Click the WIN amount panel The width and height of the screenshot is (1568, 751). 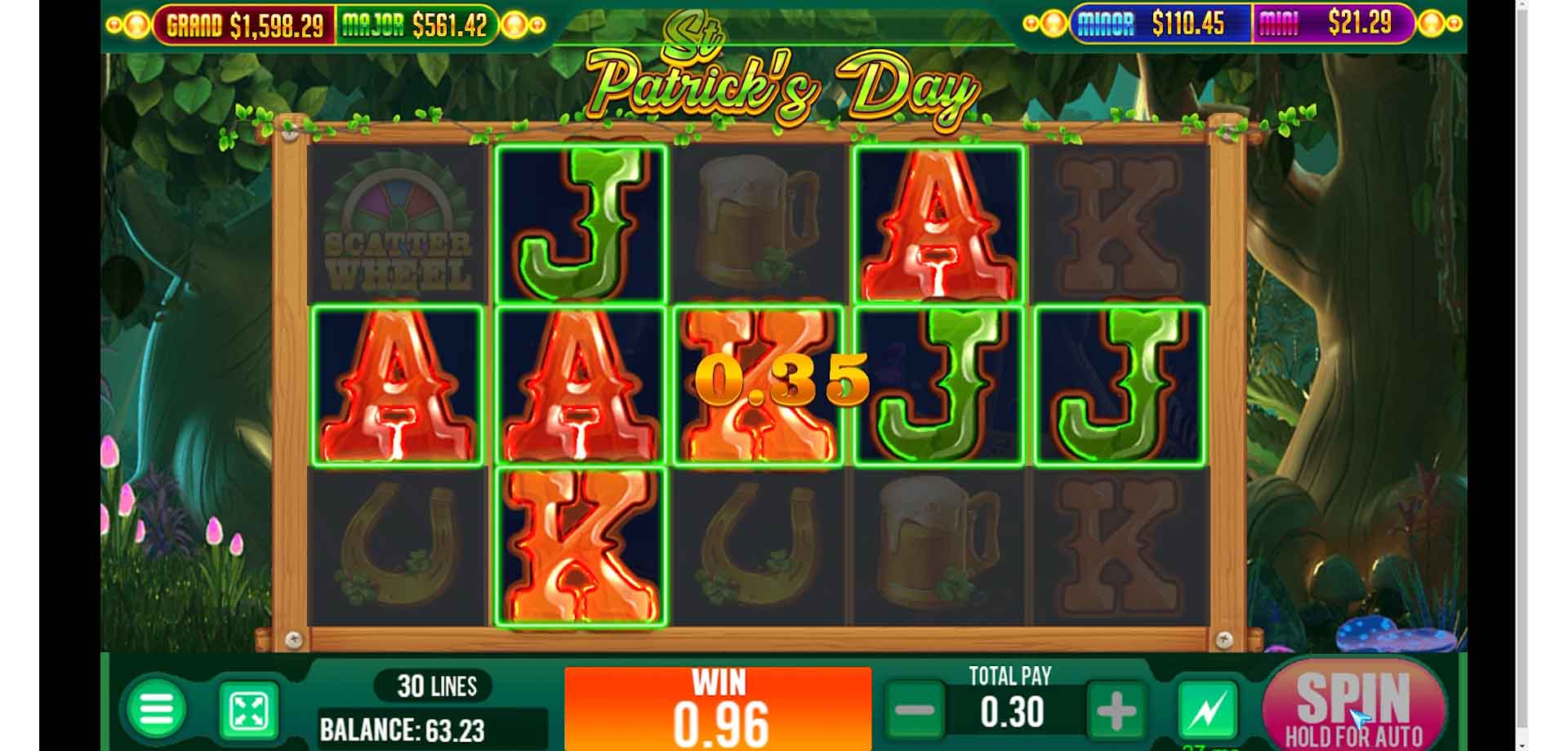tap(718, 709)
